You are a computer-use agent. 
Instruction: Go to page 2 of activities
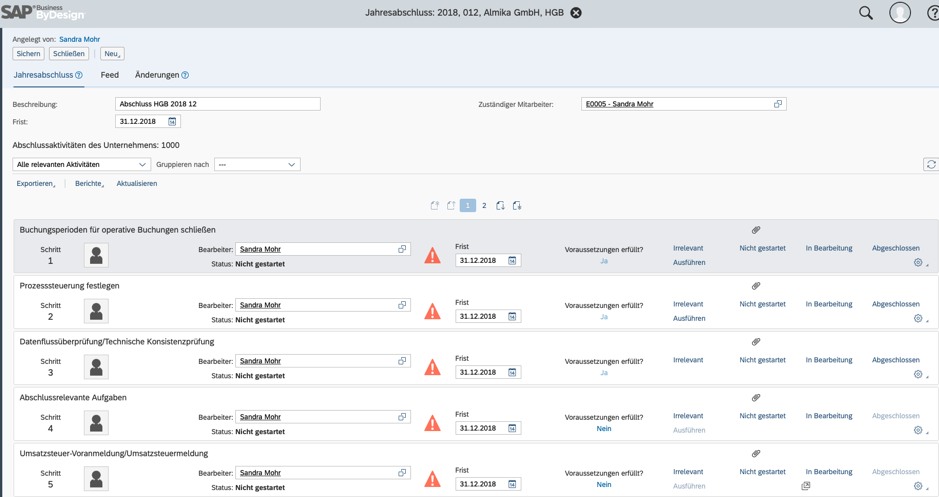[484, 205]
